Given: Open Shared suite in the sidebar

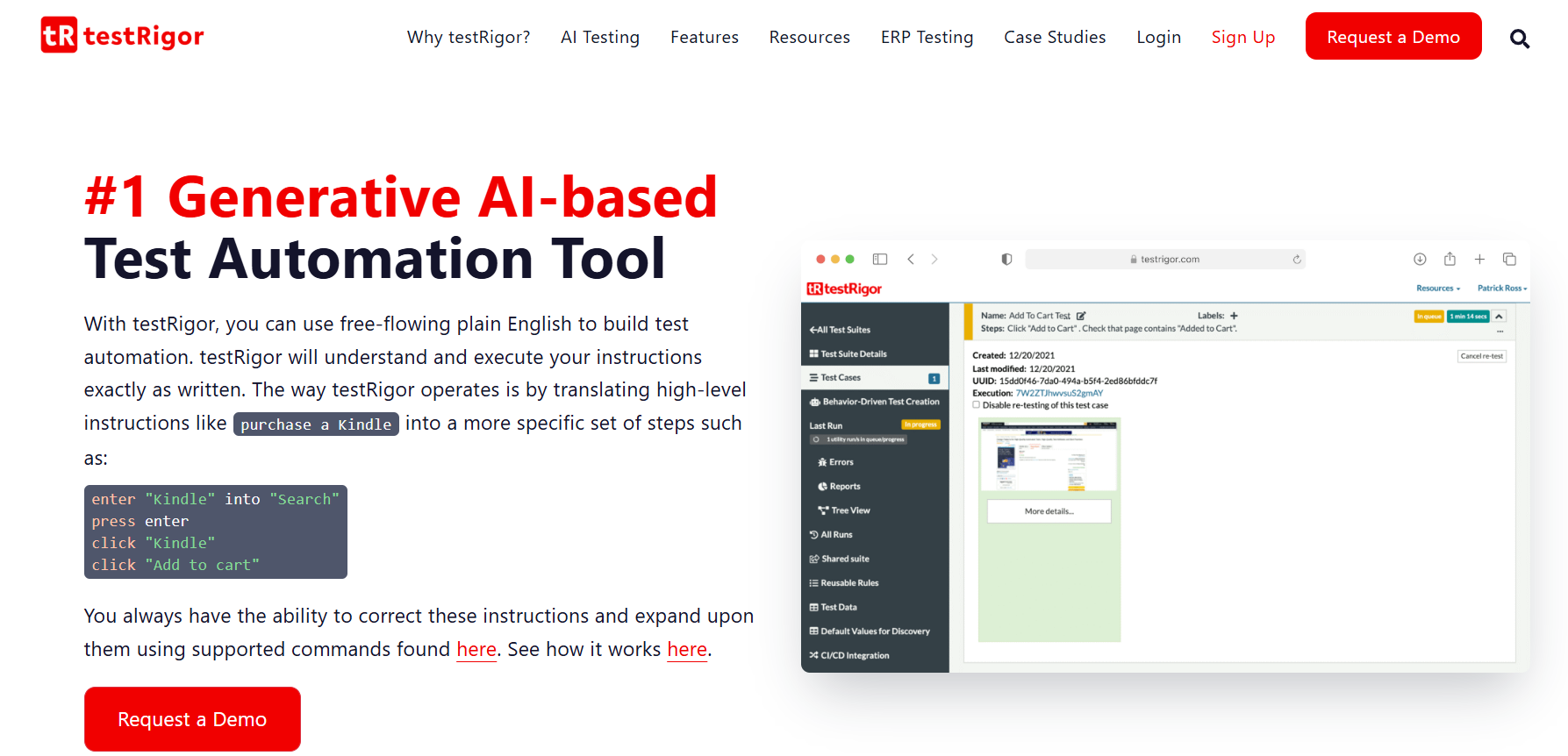Looking at the screenshot, I should (839, 559).
